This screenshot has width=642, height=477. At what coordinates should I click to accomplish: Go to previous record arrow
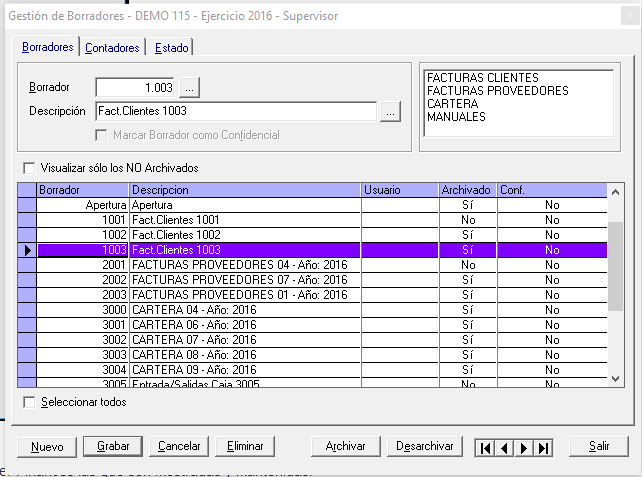coord(504,448)
